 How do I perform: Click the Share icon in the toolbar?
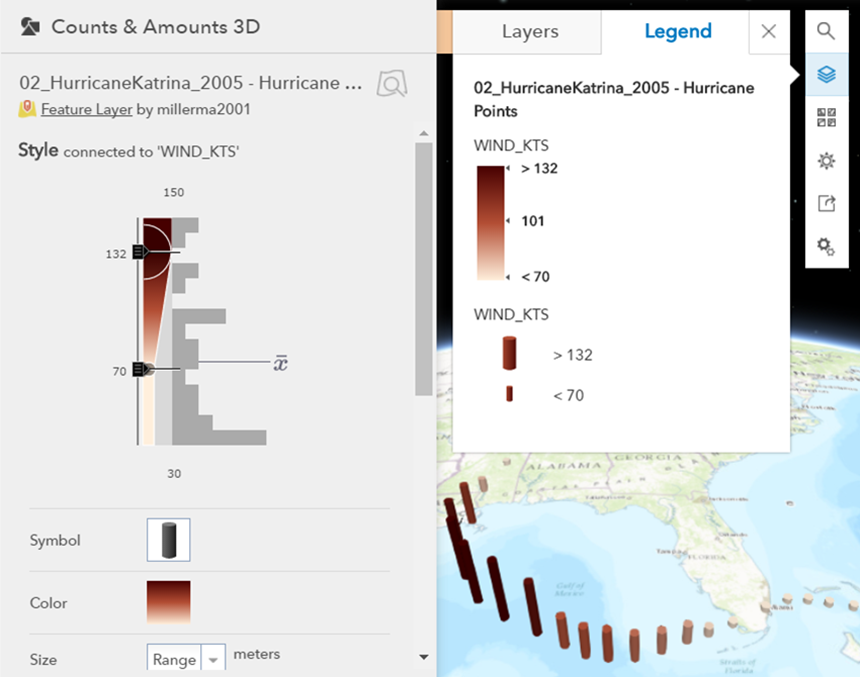tap(826, 204)
